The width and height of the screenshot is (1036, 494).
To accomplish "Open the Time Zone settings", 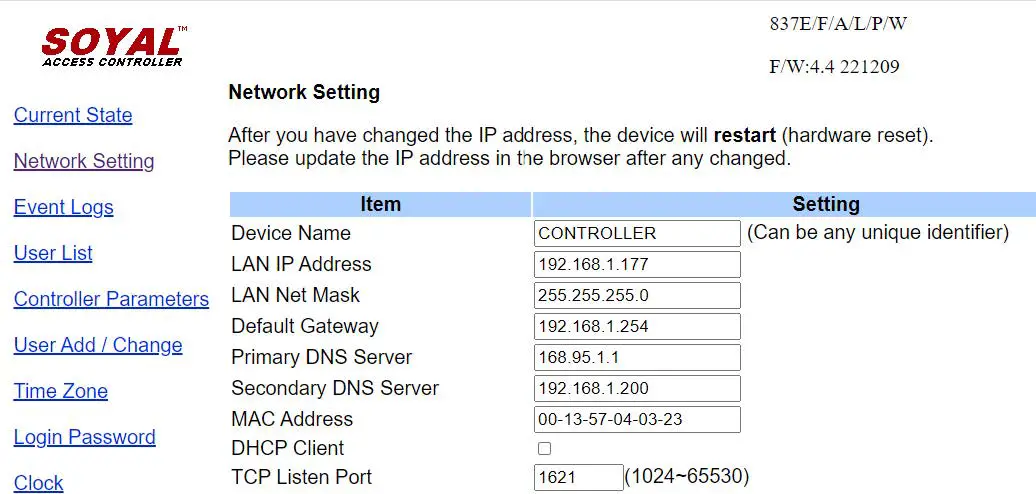I will [61, 391].
